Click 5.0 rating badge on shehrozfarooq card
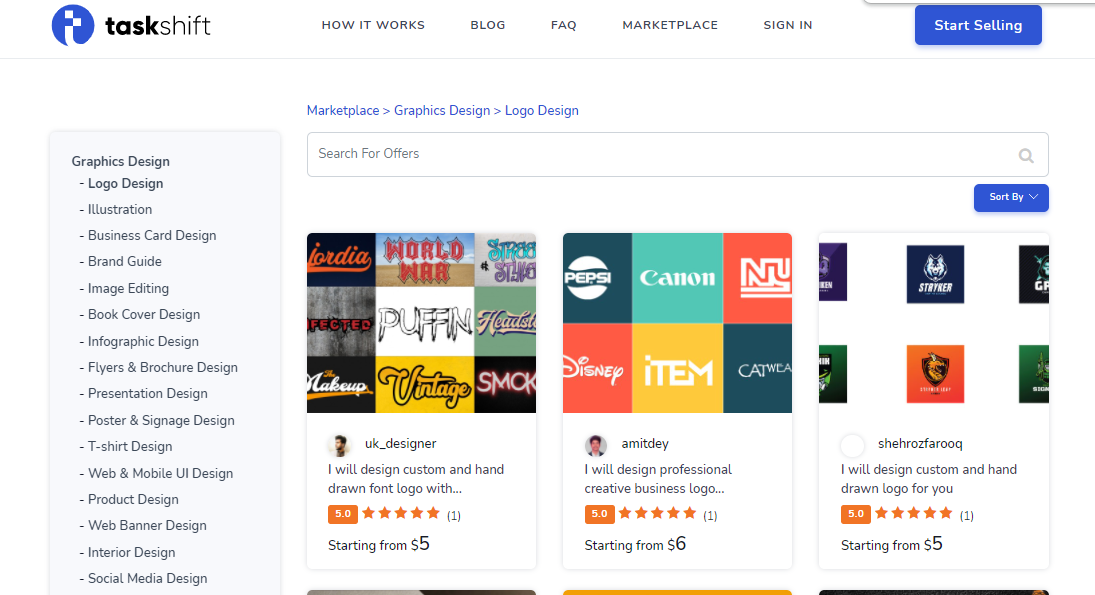The height and width of the screenshot is (595, 1095). pos(855,514)
